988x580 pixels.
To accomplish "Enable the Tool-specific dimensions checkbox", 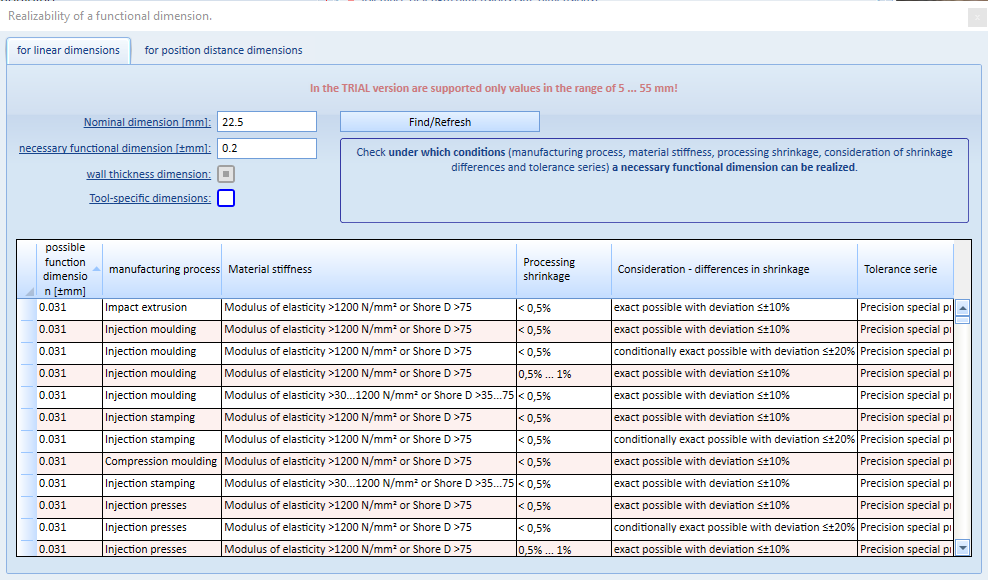I will [226, 198].
